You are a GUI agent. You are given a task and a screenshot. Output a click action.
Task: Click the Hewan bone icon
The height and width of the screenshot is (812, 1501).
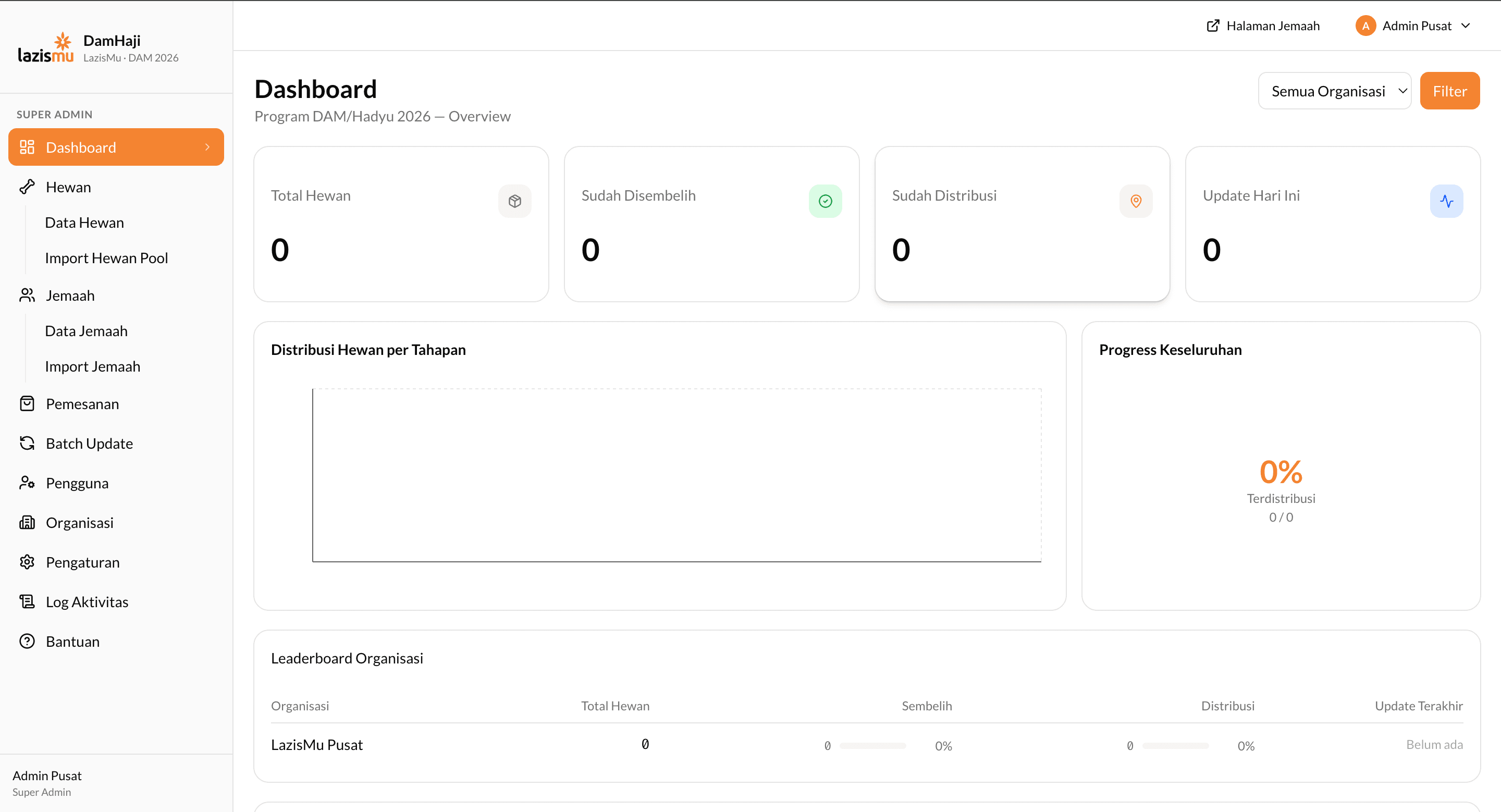click(27, 187)
